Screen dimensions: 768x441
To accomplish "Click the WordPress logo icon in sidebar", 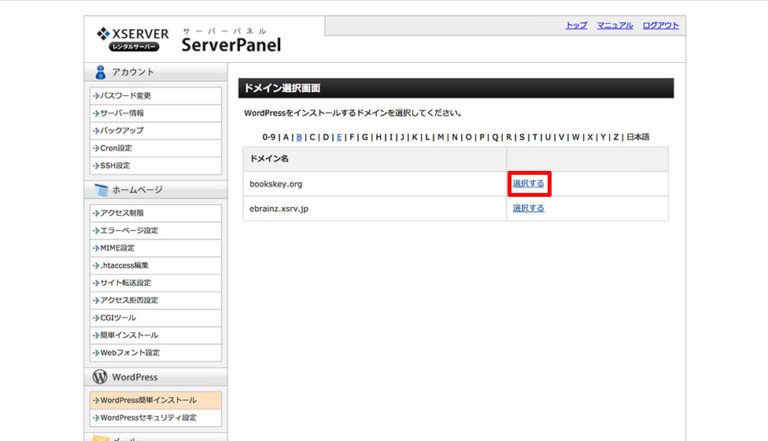I will point(100,377).
